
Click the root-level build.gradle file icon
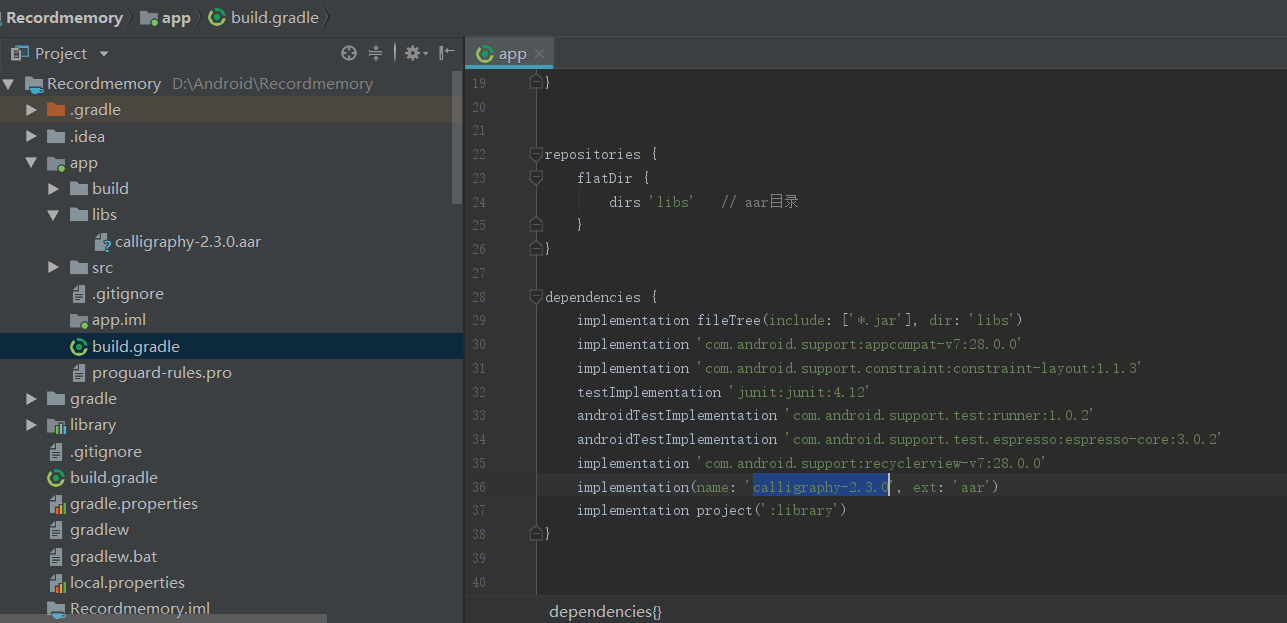point(56,478)
